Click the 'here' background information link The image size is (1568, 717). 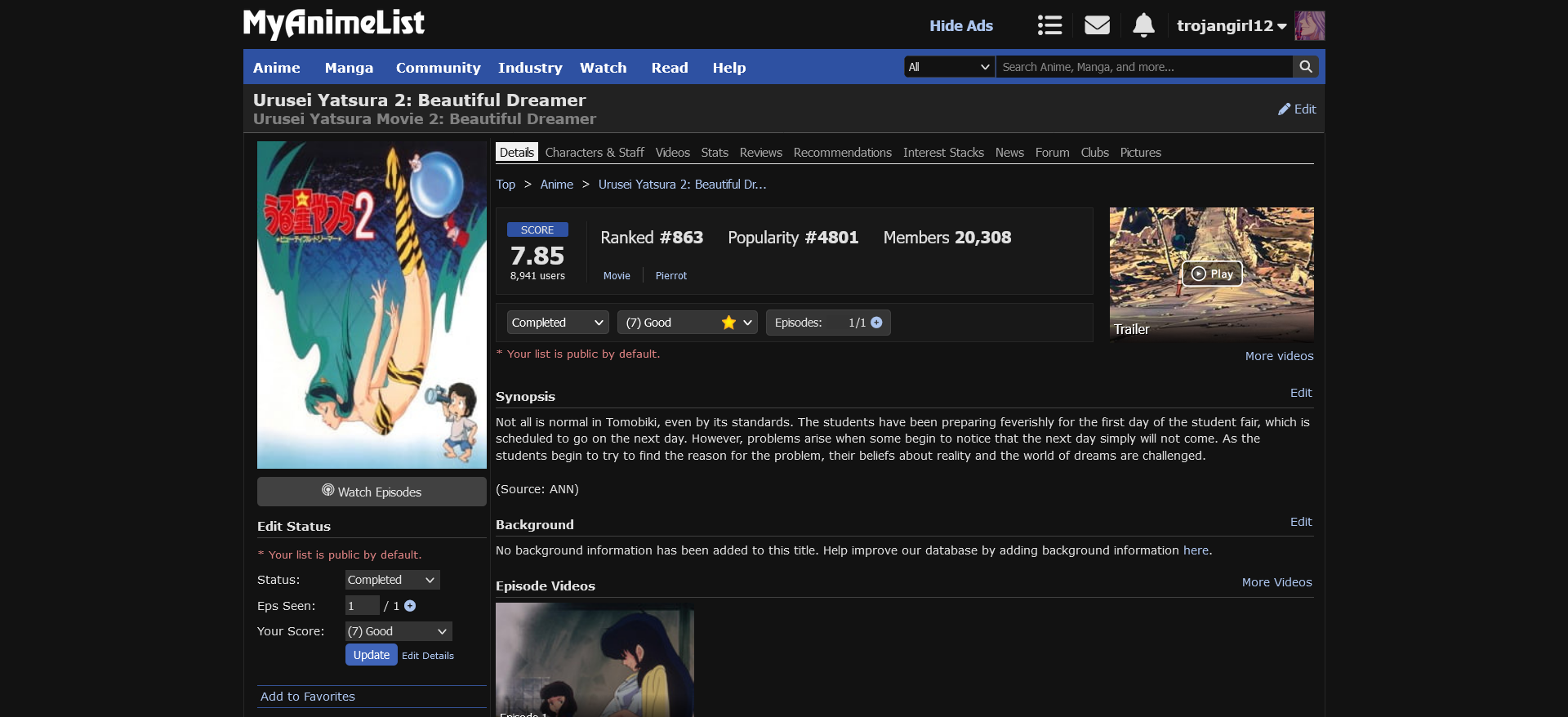coord(1196,550)
